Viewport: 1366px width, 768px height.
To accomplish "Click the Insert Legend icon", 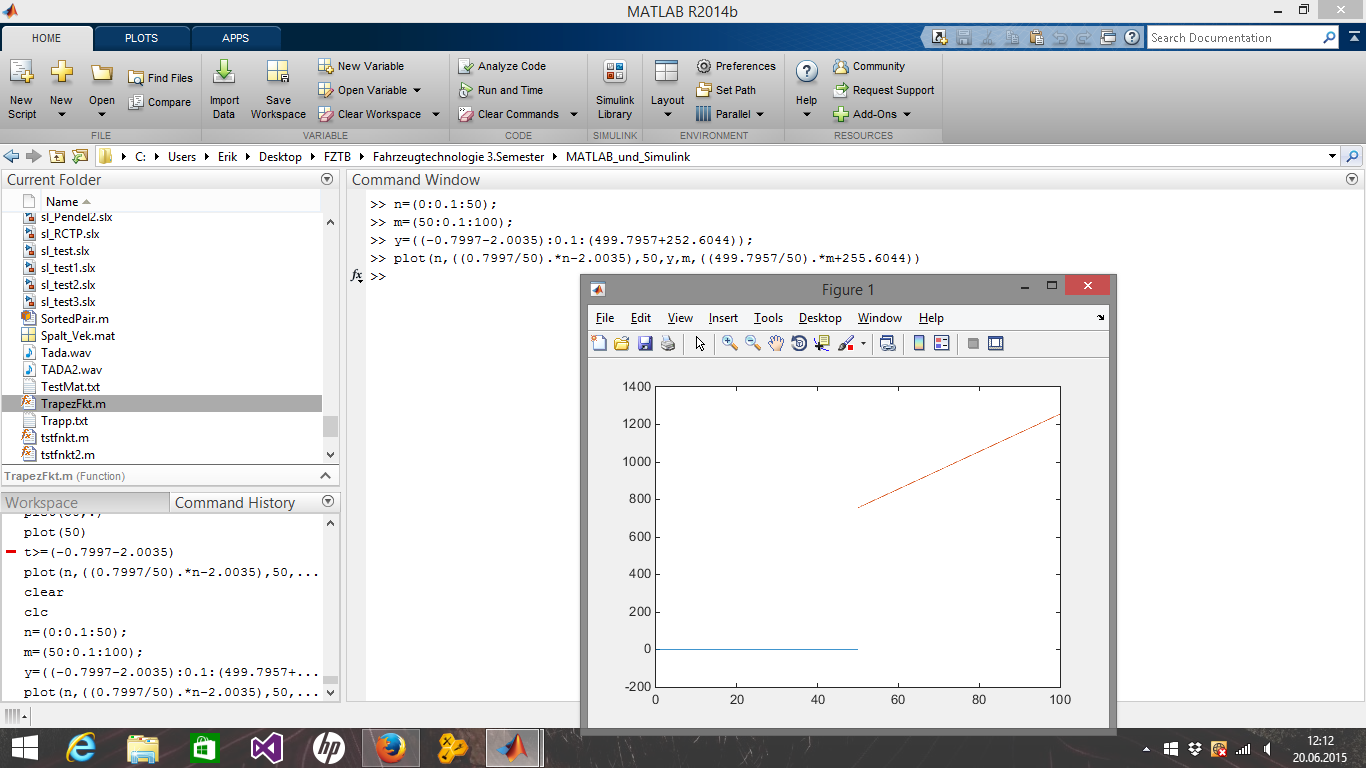I will click(941, 344).
